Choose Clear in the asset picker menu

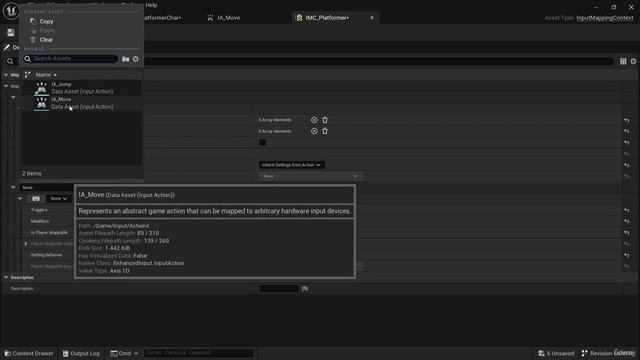pos(46,40)
